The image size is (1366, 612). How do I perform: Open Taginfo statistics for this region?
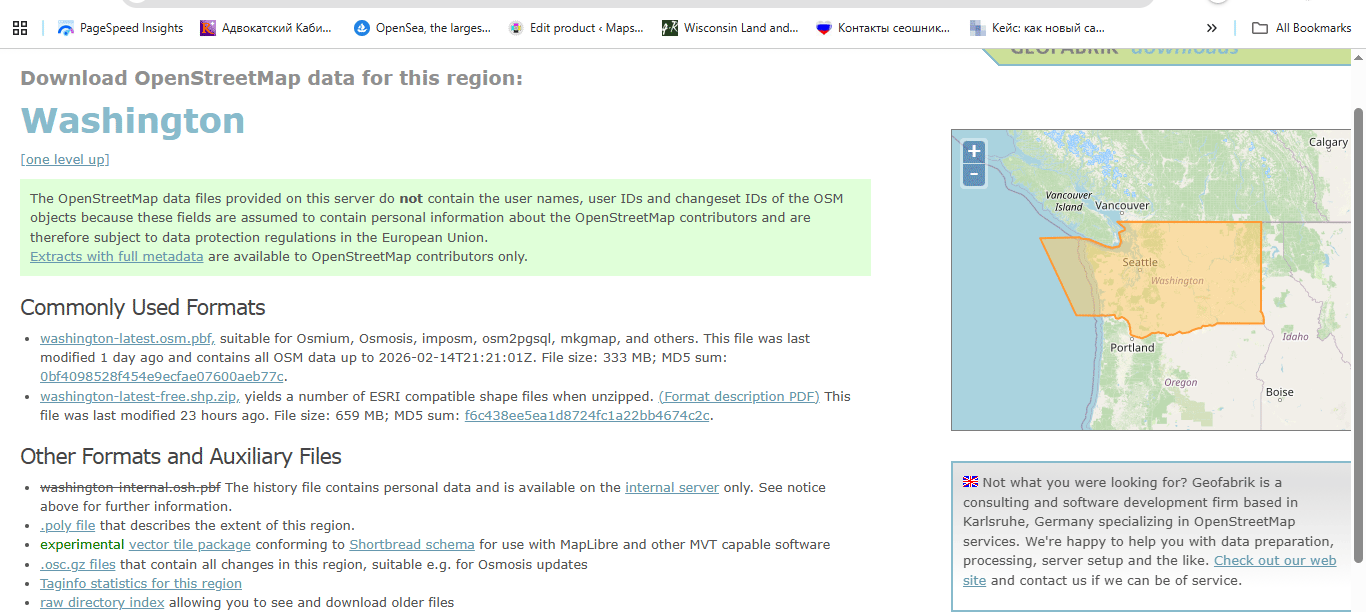tap(140, 583)
